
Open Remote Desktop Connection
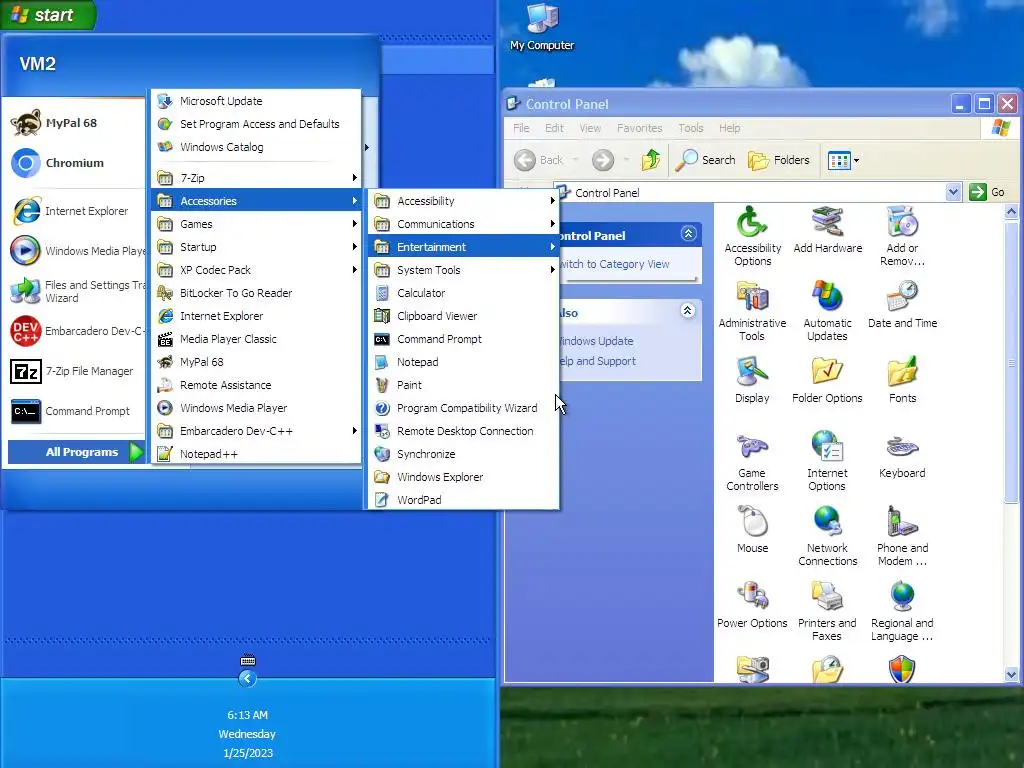pyautogui.click(x=464, y=431)
